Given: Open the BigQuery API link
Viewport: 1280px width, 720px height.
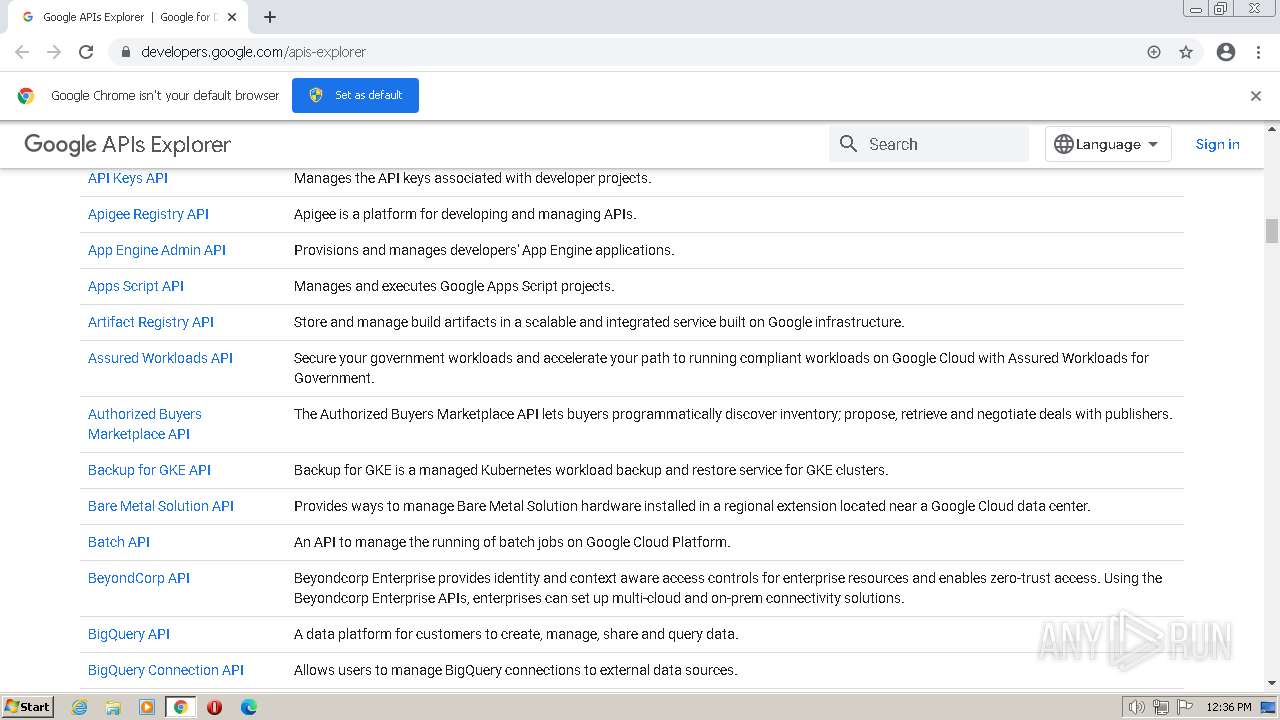Looking at the screenshot, I should [x=129, y=634].
